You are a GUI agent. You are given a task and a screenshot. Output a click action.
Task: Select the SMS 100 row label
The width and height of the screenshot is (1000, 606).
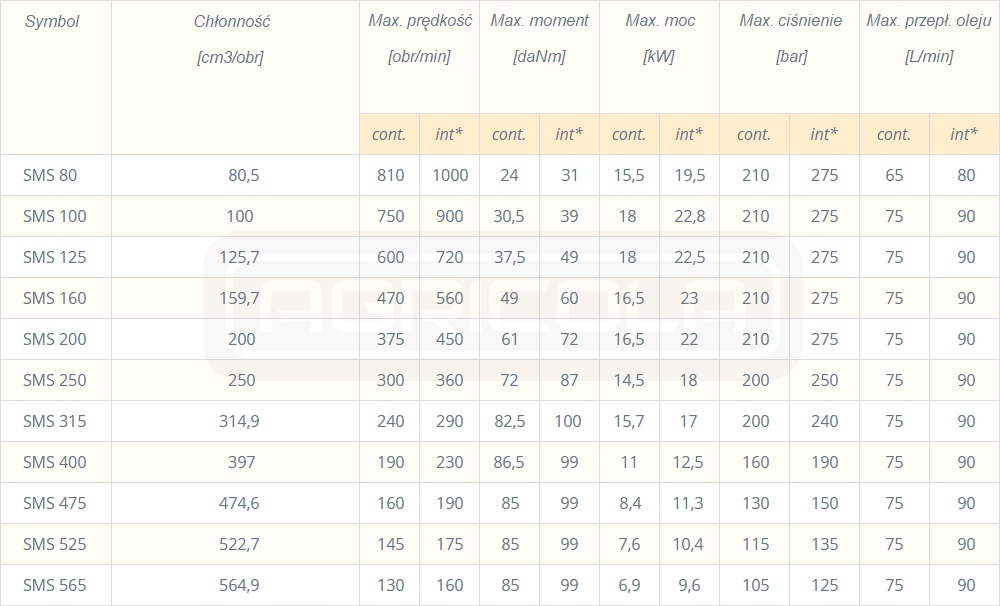(x=54, y=216)
